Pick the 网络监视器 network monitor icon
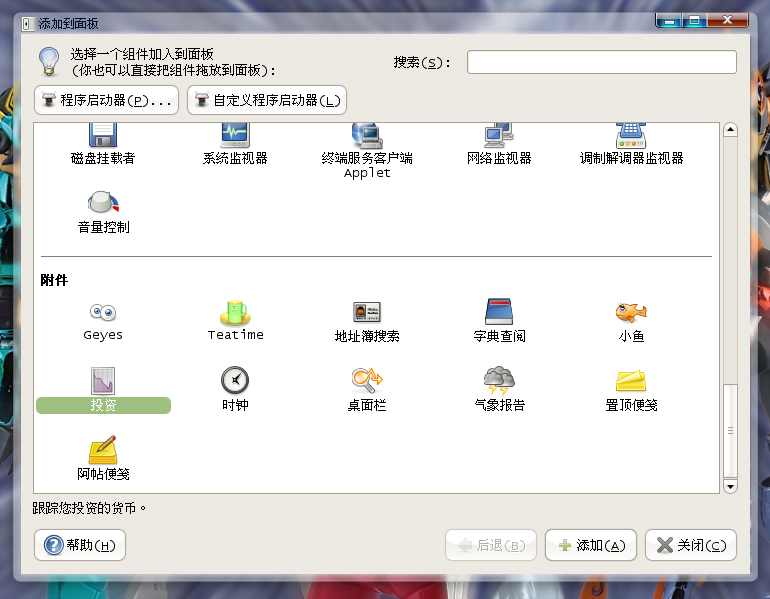Image resolution: width=770 pixels, height=599 pixels. [499, 136]
